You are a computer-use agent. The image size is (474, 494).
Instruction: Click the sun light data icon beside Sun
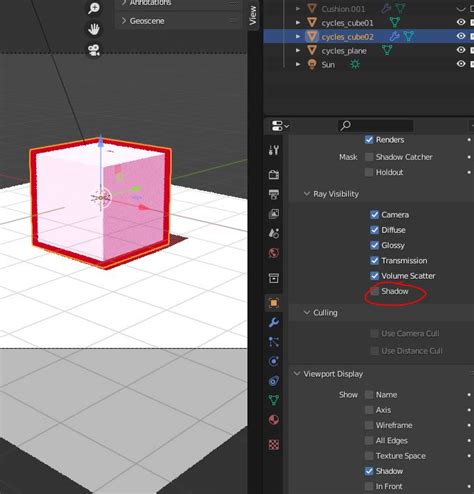pyautogui.click(x=355, y=64)
